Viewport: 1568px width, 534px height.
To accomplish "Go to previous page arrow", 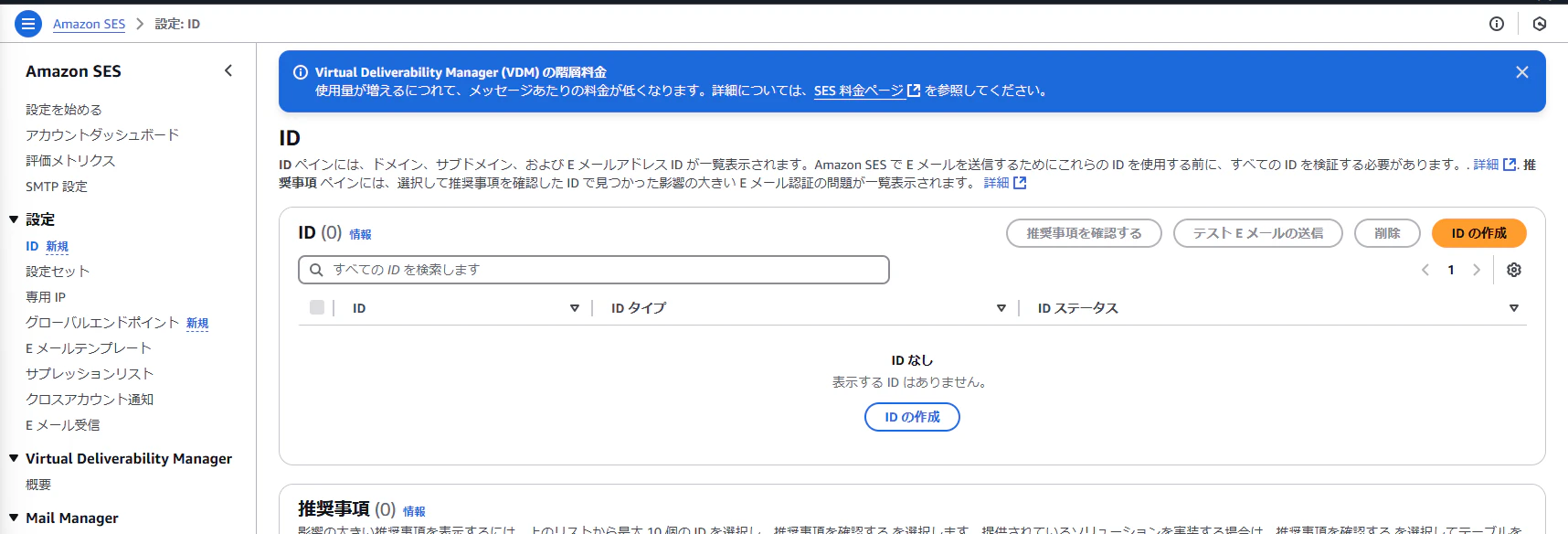I will pyautogui.click(x=1425, y=270).
